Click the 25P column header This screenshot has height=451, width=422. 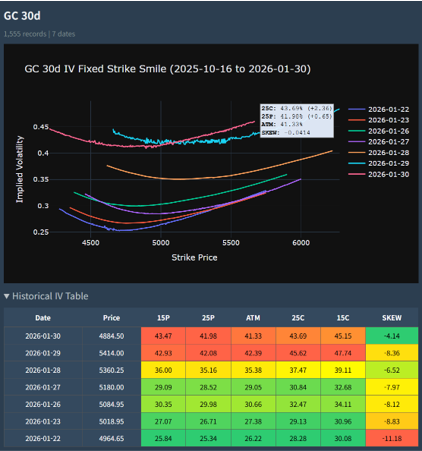[208, 318]
